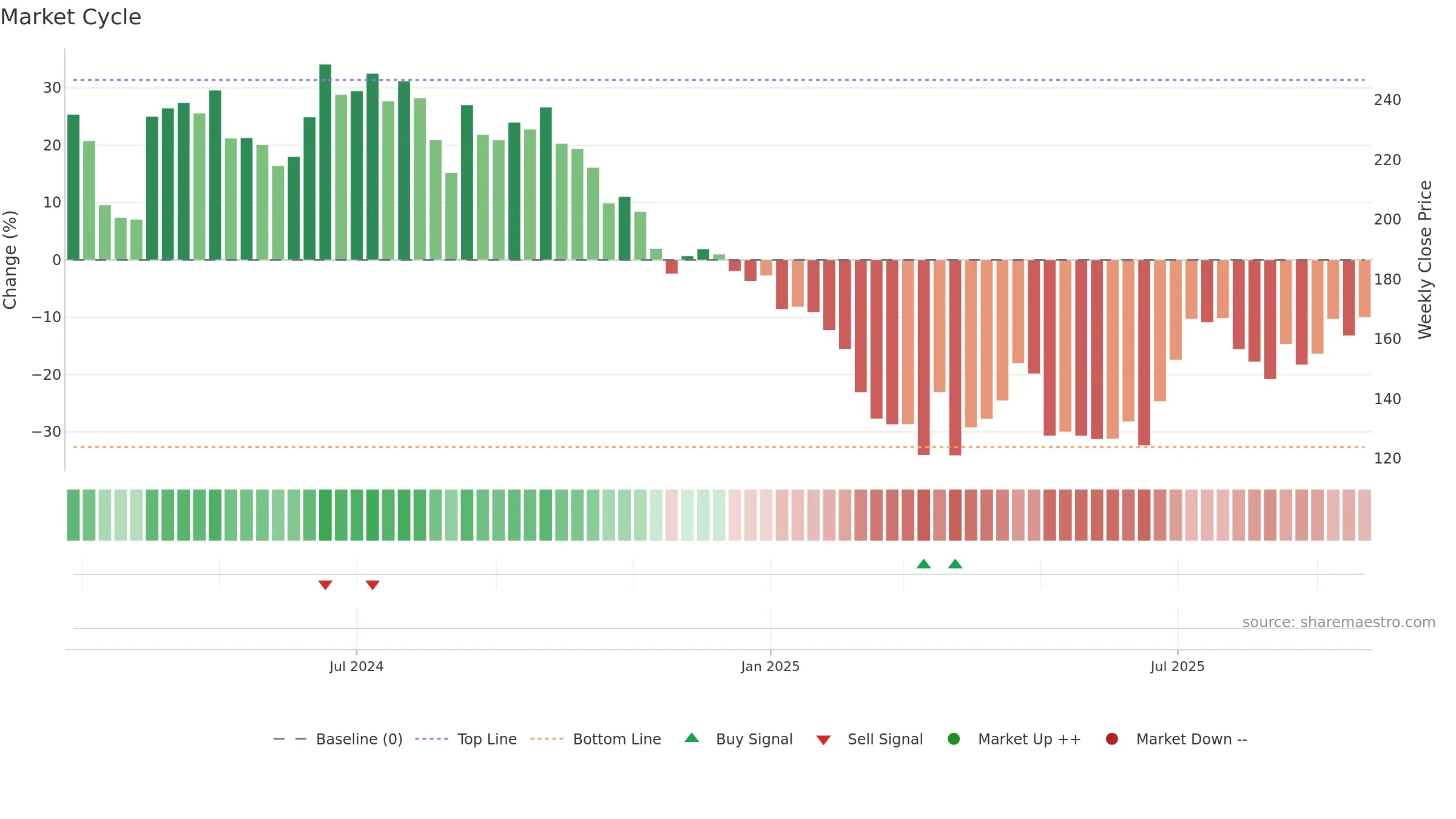
Task: Click the purple dotted top line
Action: click(x=719, y=79)
